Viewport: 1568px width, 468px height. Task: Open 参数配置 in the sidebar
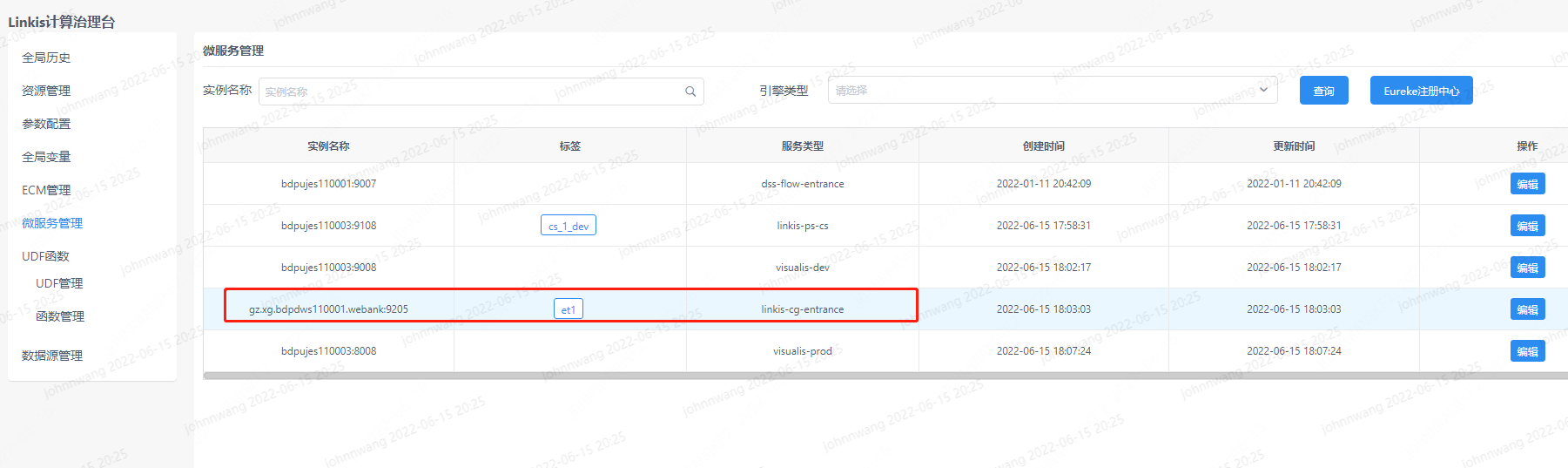point(46,124)
